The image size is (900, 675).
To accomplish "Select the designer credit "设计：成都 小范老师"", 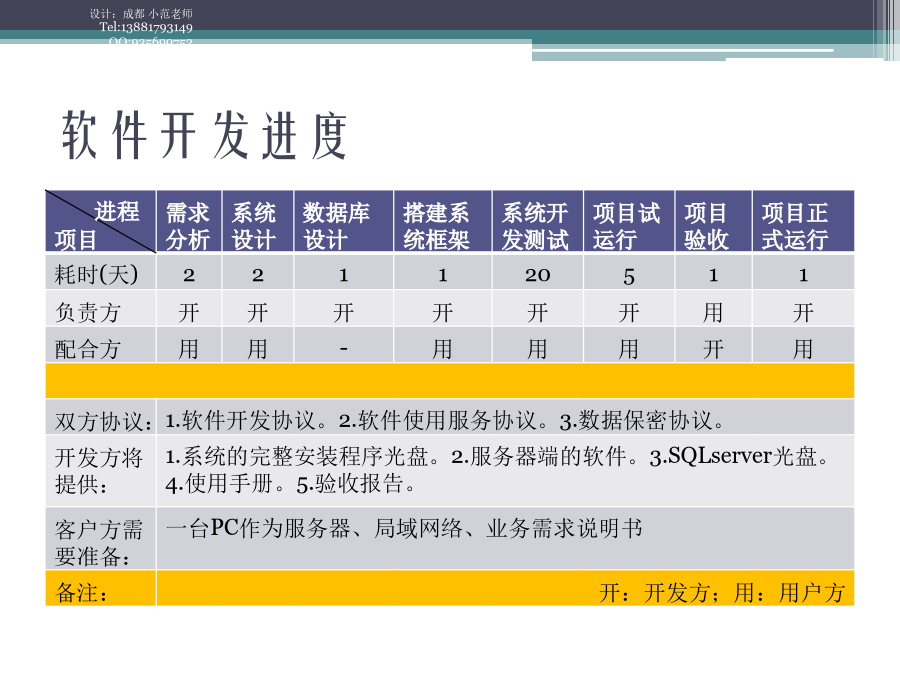I will (x=141, y=14).
